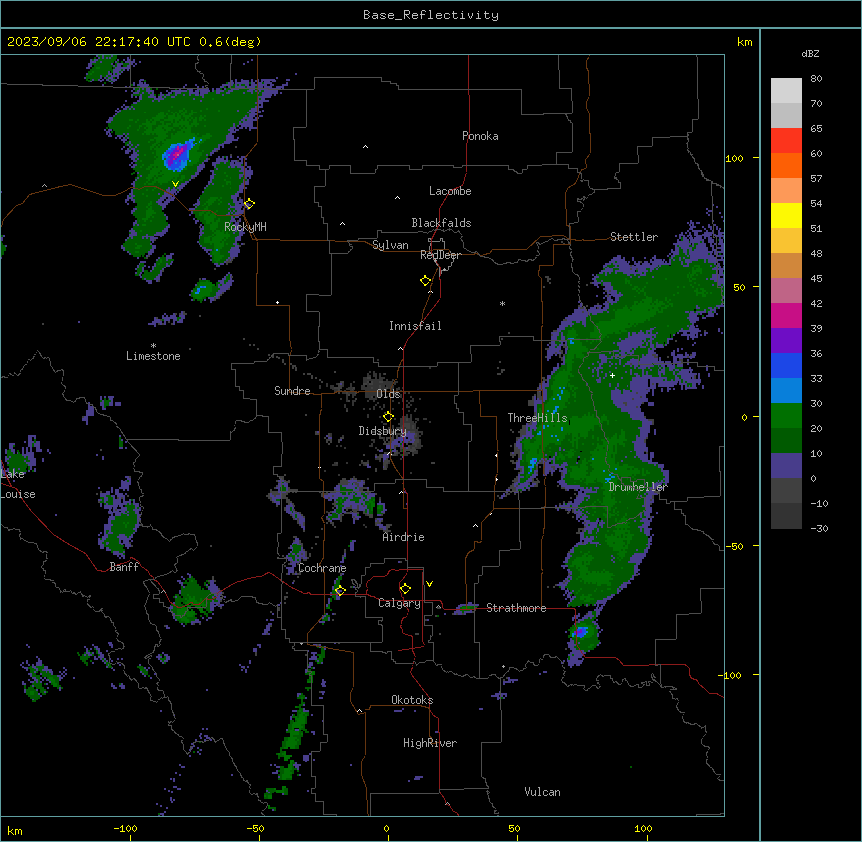Viewport: 862px width, 842px height.
Task: Click the asterisk marker above Limestone
Action: coord(153,346)
